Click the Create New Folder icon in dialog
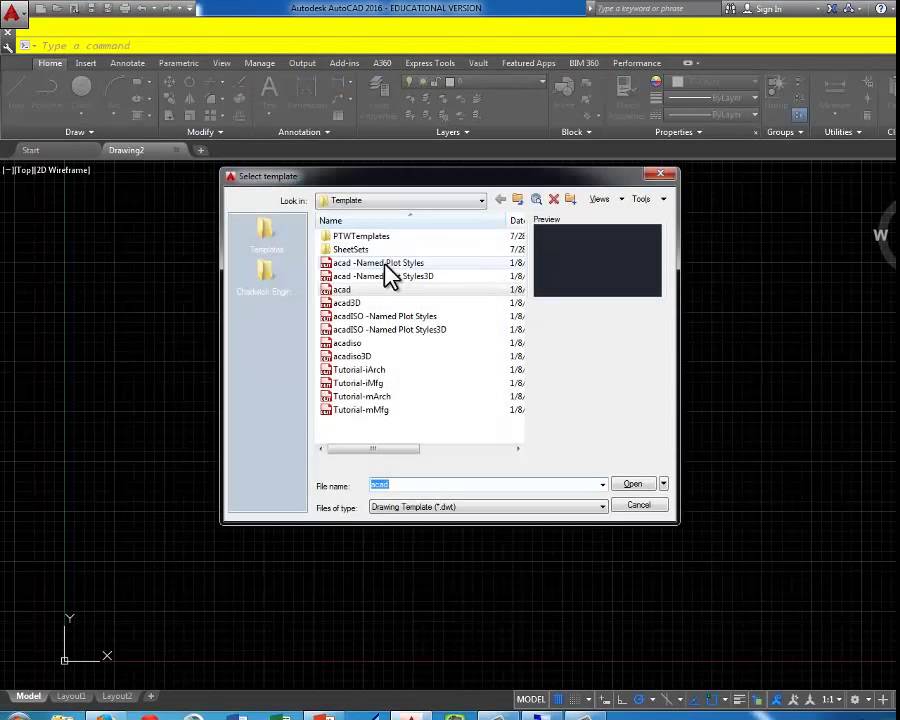Image resolution: width=900 pixels, height=720 pixels. (x=571, y=199)
